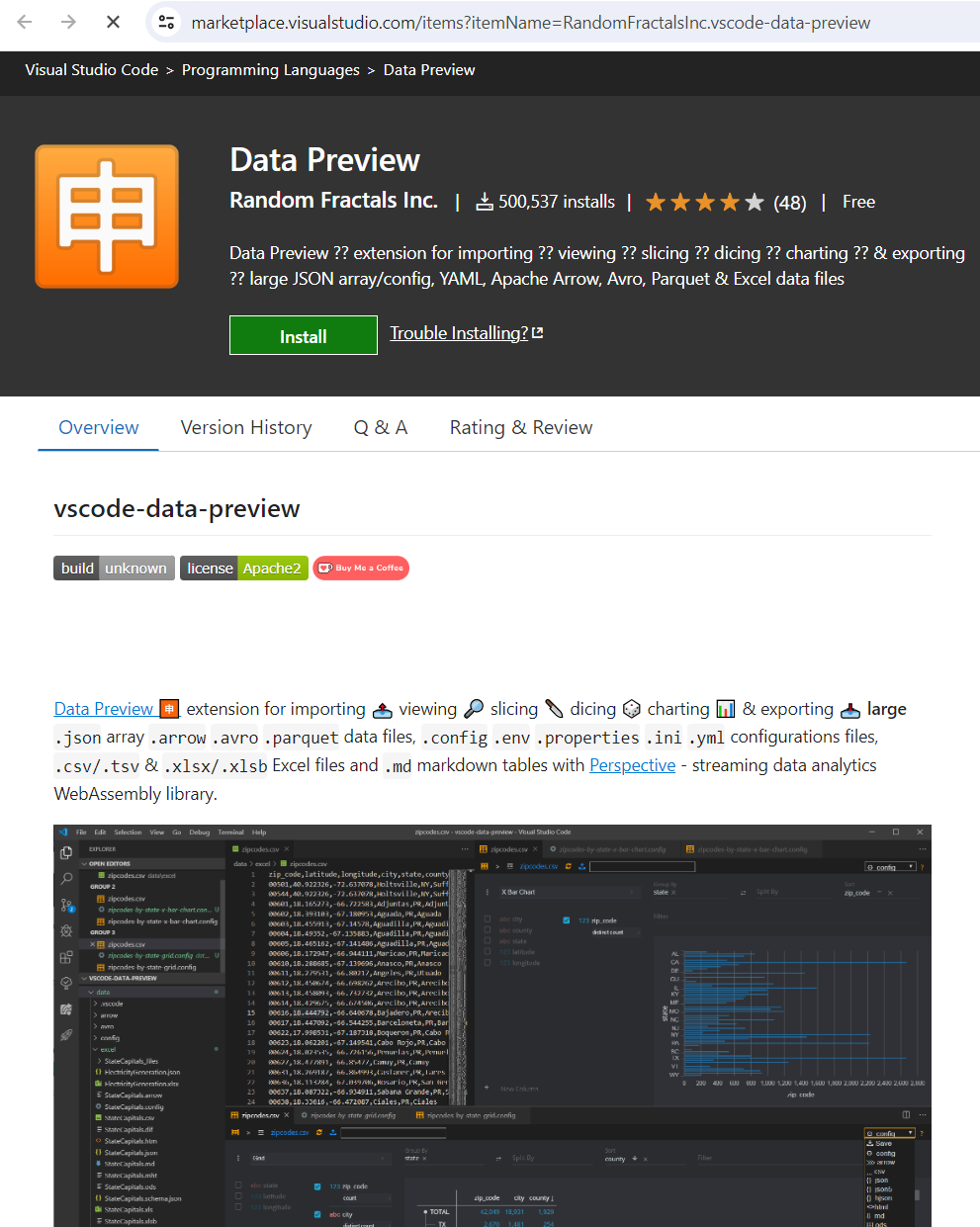Click the green Install button
The height and width of the screenshot is (1227, 980).
(304, 335)
